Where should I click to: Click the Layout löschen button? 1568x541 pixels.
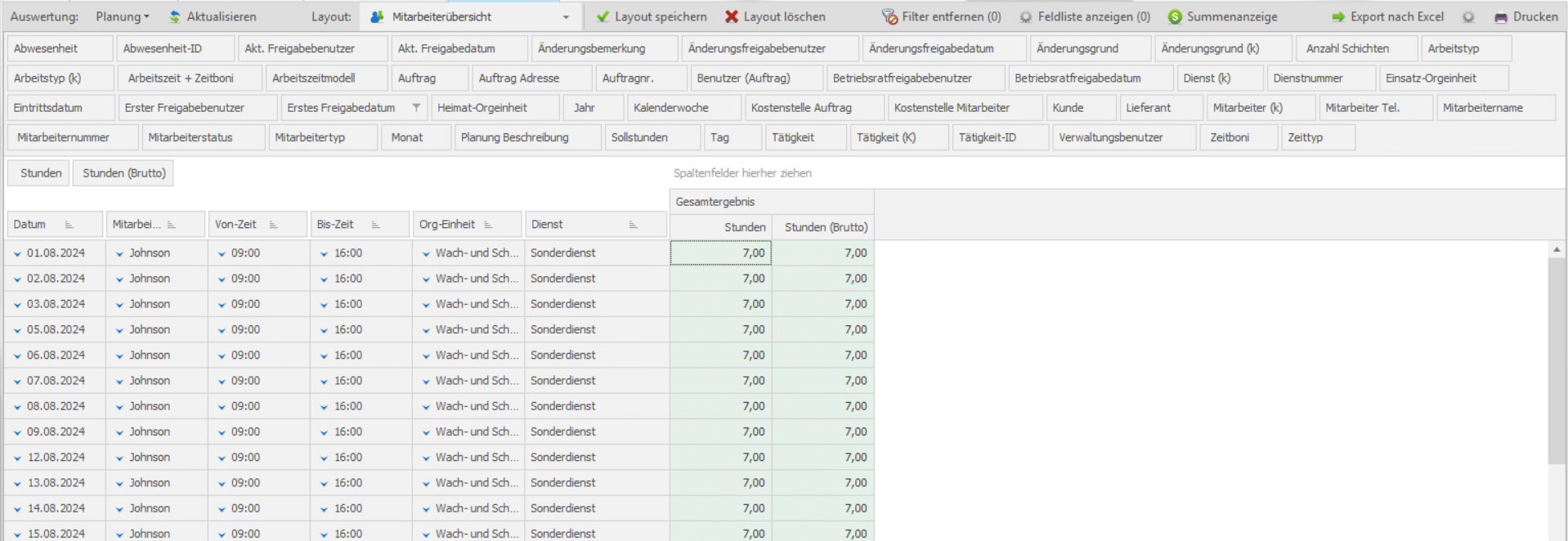click(775, 16)
